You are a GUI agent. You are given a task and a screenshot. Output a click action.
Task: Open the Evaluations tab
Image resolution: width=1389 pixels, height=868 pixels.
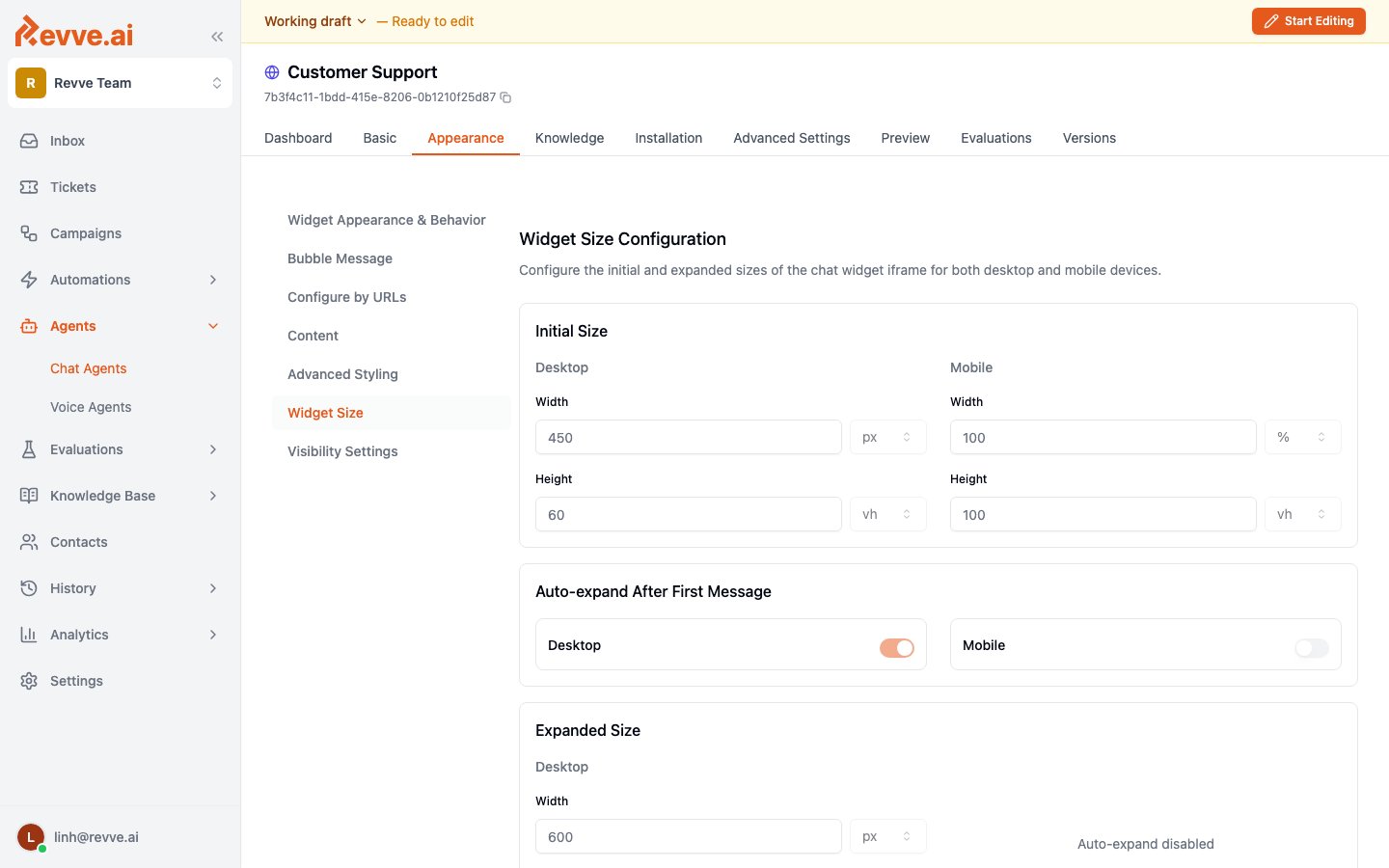coord(996,138)
